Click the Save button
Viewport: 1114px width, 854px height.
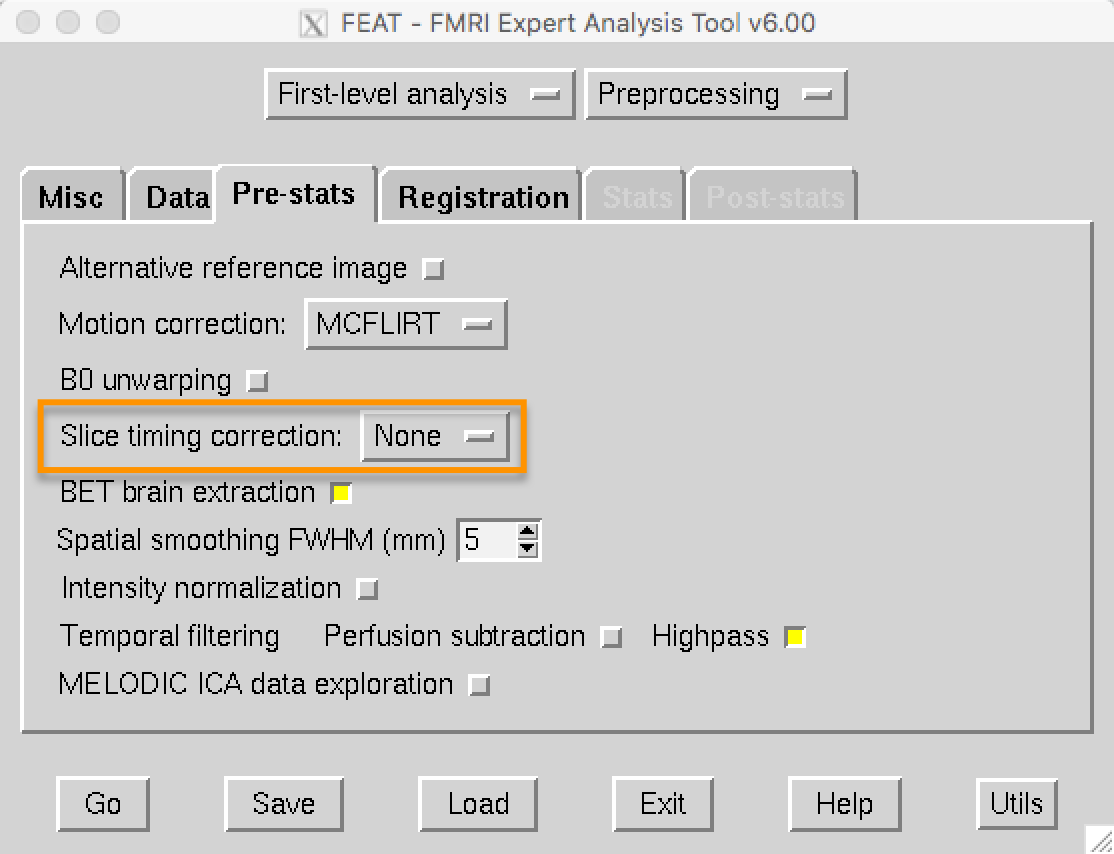pos(283,804)
